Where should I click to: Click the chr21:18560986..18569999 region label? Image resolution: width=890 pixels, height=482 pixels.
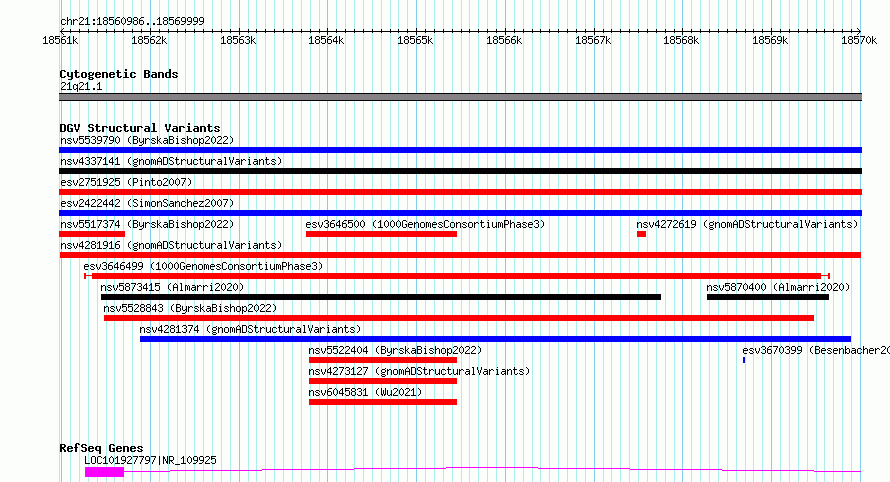click(132, 21)
